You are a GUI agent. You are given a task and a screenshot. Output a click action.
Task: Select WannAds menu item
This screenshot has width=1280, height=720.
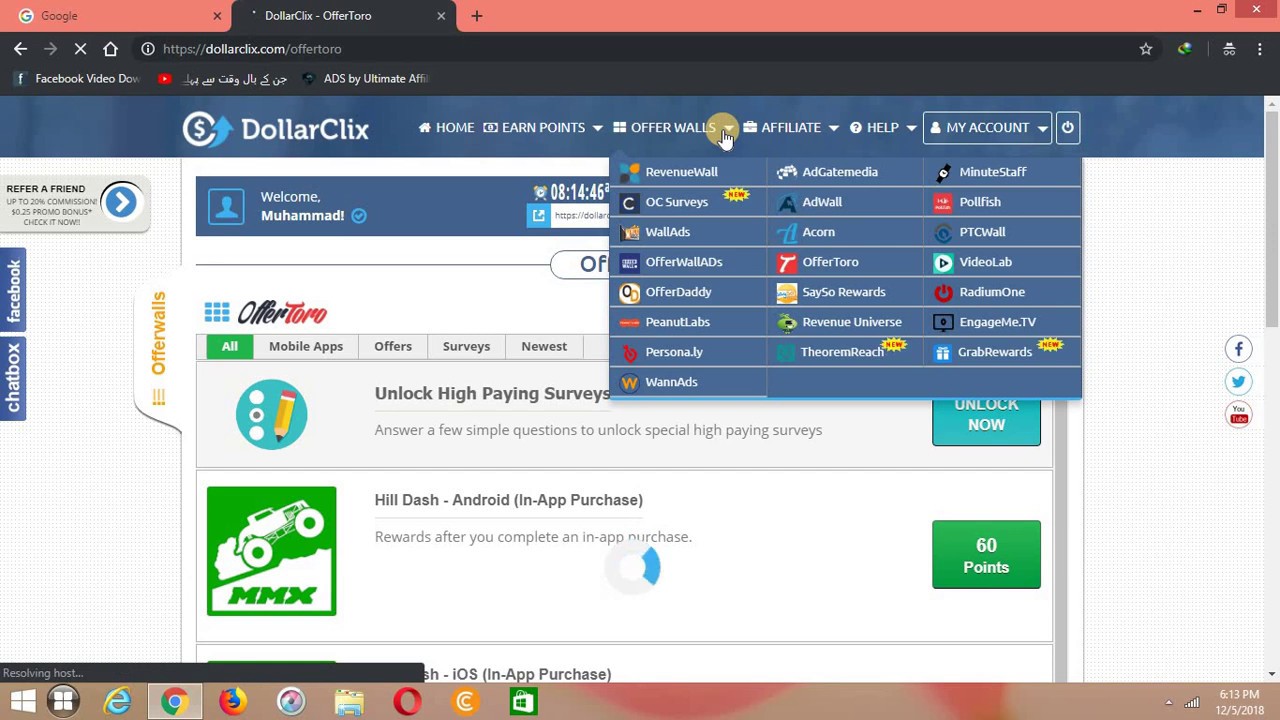(688, 382)
